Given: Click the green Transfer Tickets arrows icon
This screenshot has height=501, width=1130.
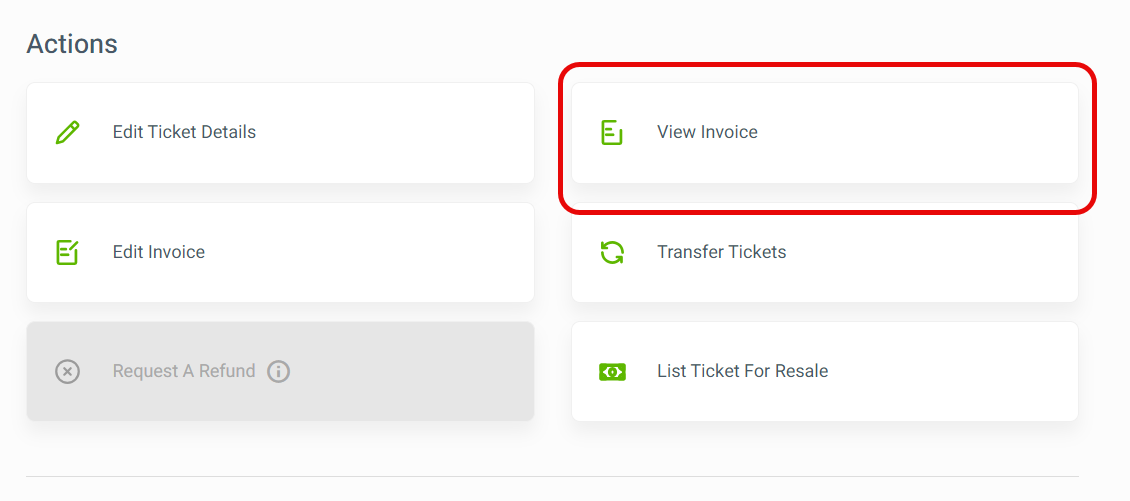Looking at the screenshot, I should [x=612, y=252].
